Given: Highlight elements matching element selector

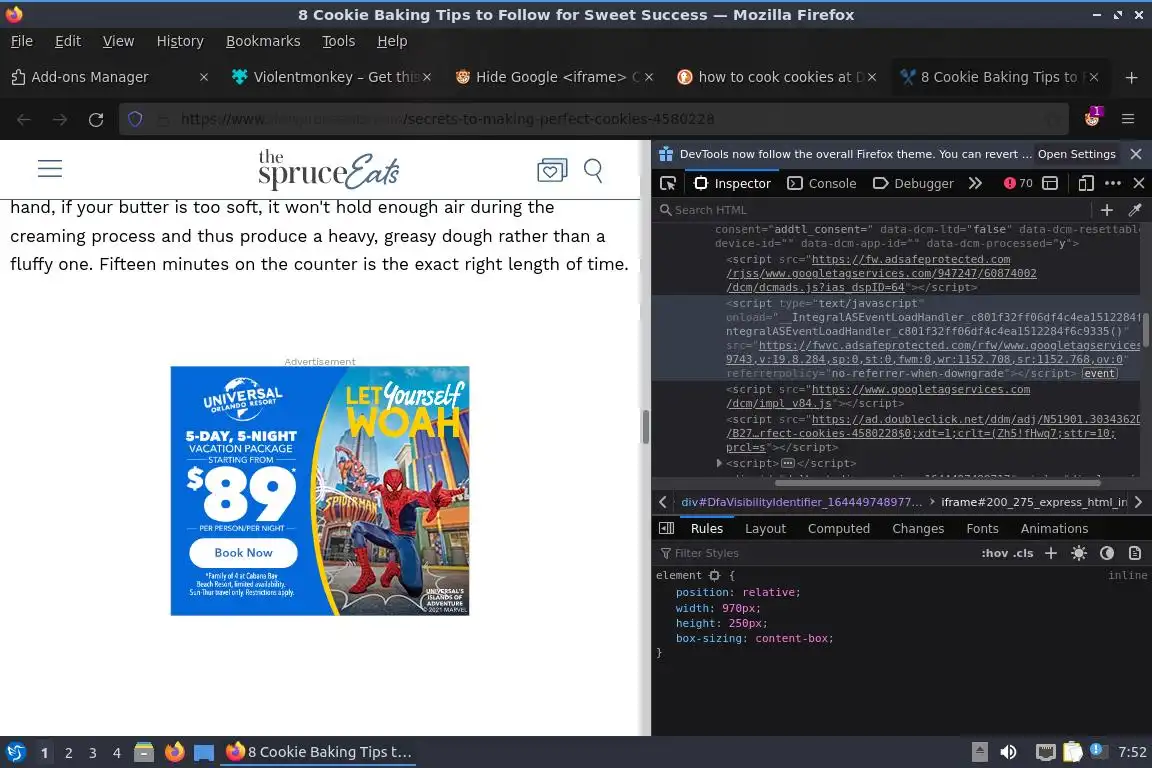Looking at the screenshot, I should (x=714, y=575).
